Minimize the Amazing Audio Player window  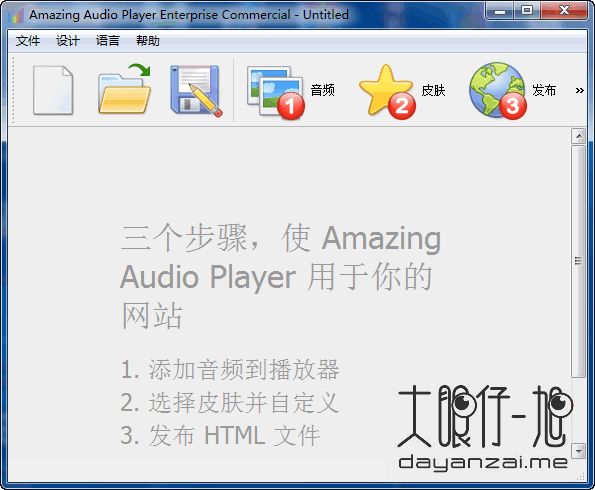[x=500, y=10]
